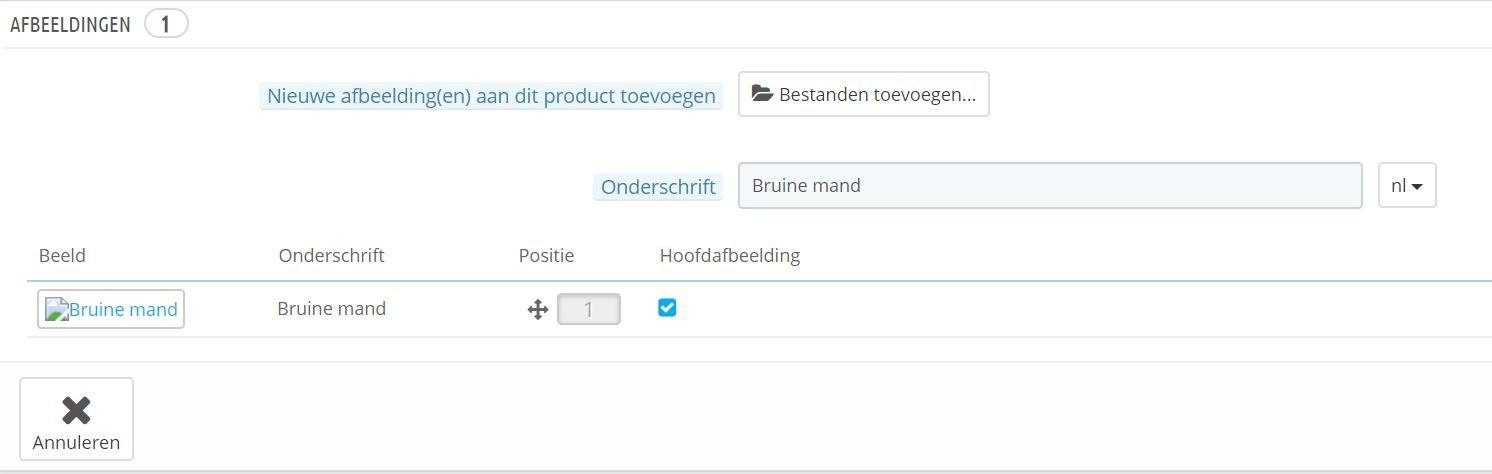Click the X icon above Annuleren
Screen dimensions: 1492x474
(76, 410)
